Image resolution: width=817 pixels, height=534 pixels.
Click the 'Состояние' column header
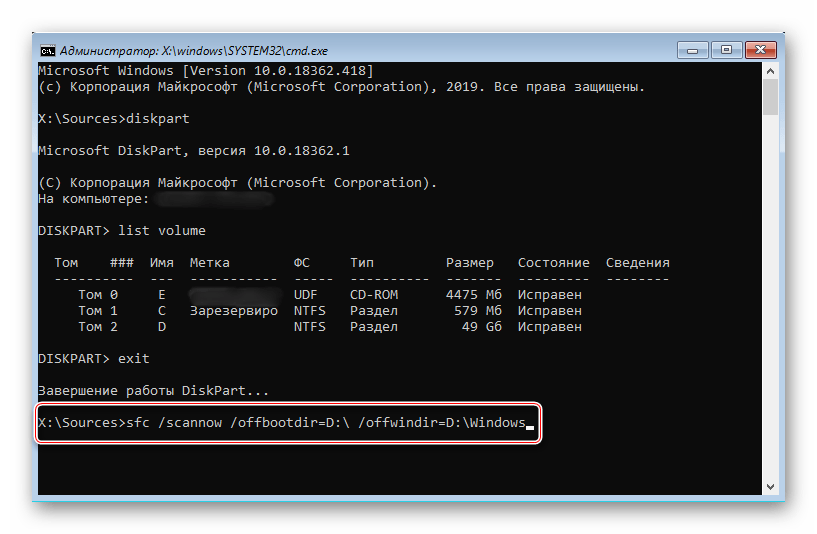(x=553, y=263)
